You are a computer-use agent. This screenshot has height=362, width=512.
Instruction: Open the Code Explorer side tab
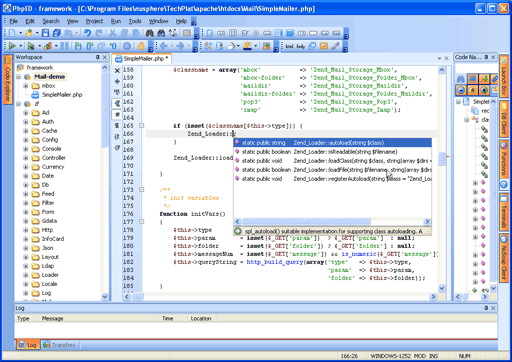8,79
